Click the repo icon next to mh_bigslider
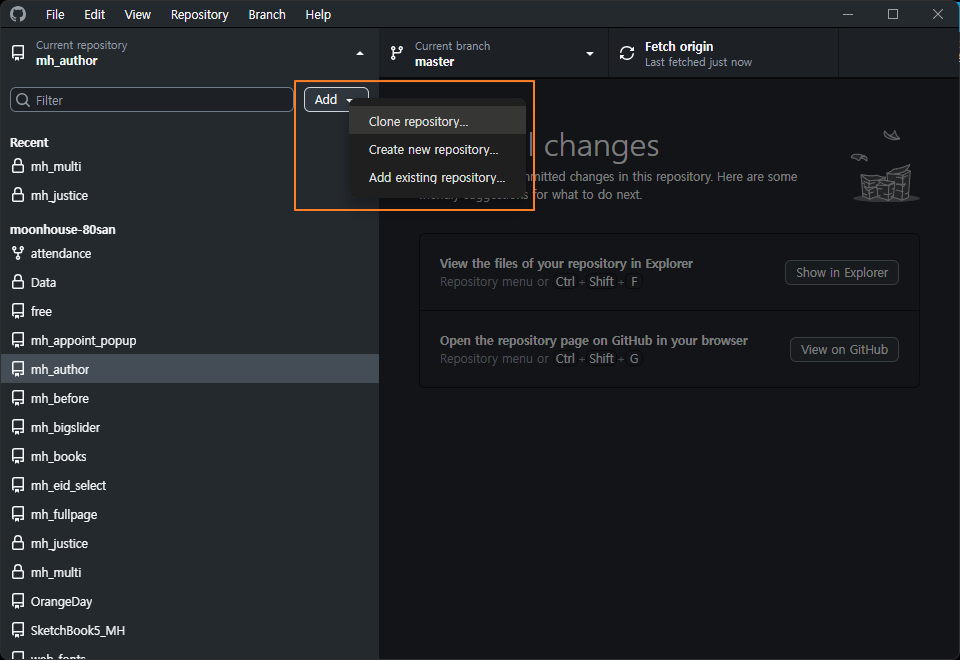 [x=18, y=427]
